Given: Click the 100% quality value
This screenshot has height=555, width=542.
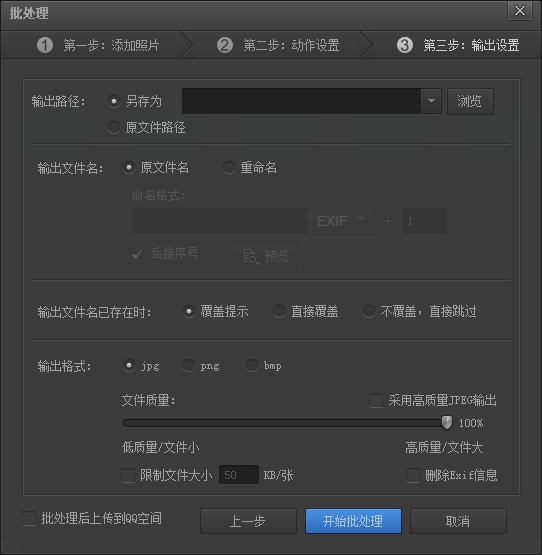Looking at the screenshot, I should (x=471, y=423).
